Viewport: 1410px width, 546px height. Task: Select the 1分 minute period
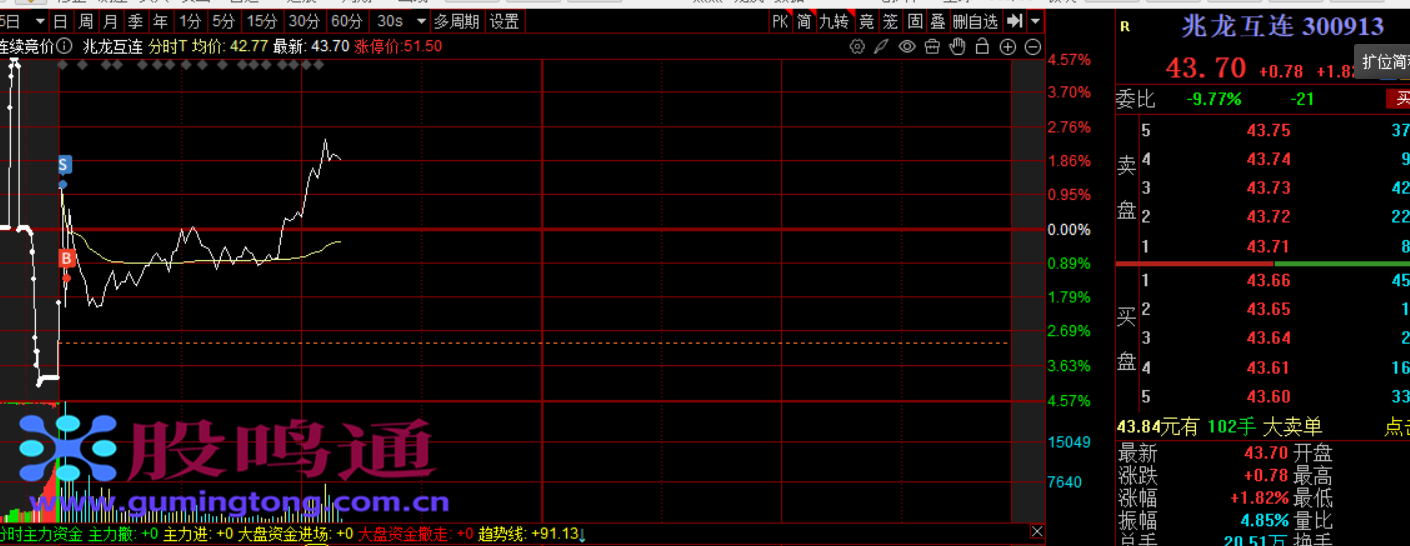coord(189,21)
